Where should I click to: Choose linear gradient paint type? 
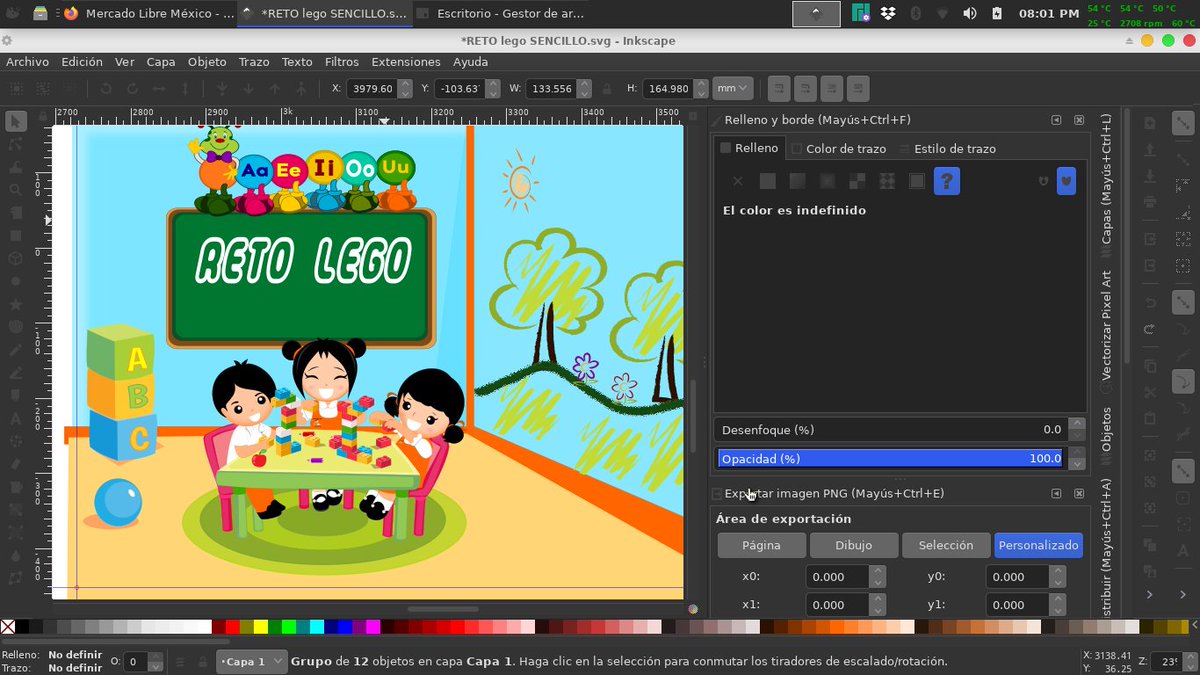click(798, 181)
